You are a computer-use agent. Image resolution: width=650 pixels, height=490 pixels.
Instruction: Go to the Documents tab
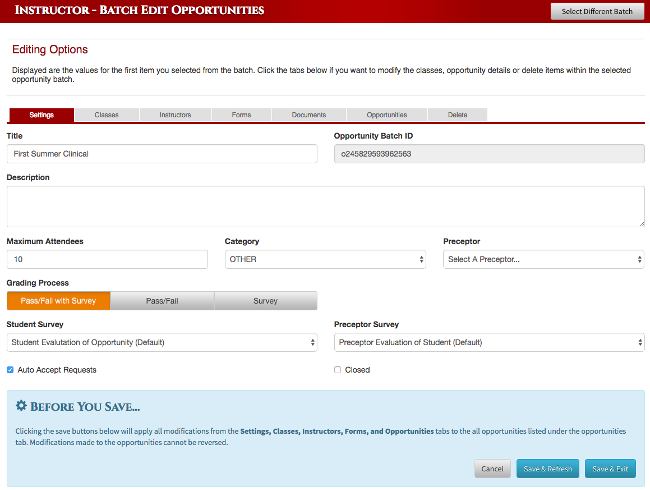coord(309,115)
